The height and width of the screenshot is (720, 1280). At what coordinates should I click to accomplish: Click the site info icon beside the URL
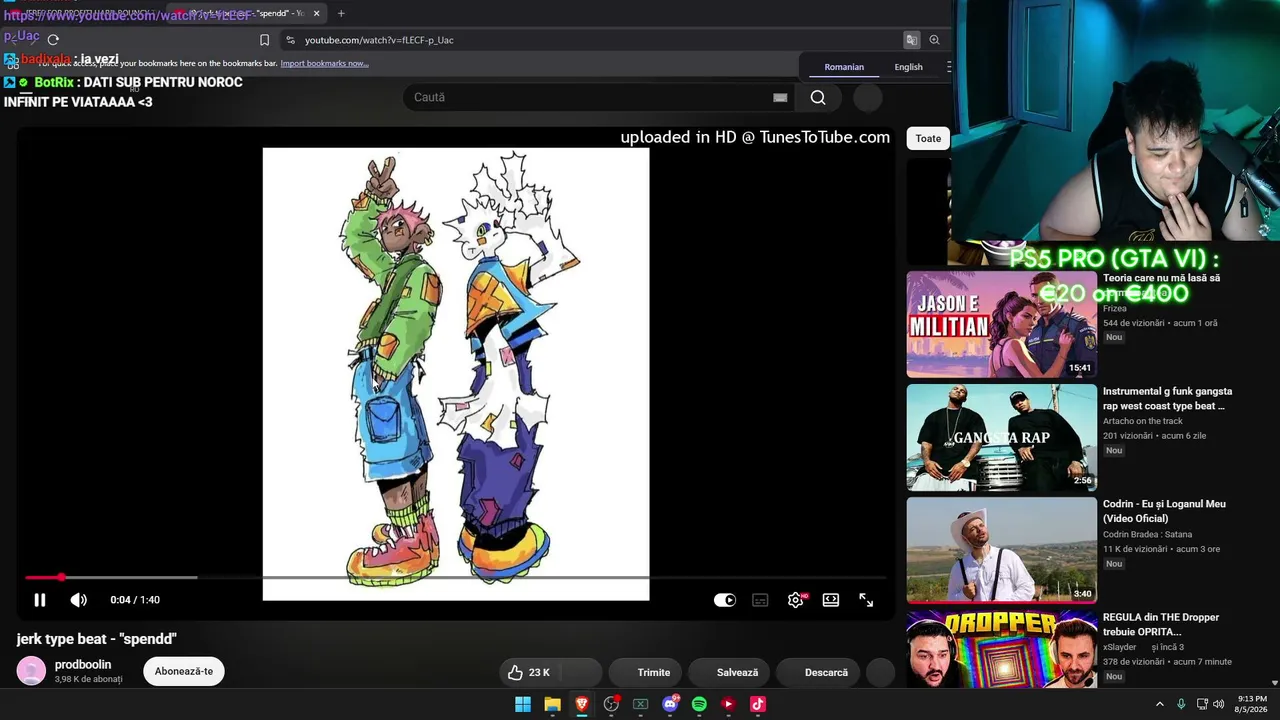[290, 40]
